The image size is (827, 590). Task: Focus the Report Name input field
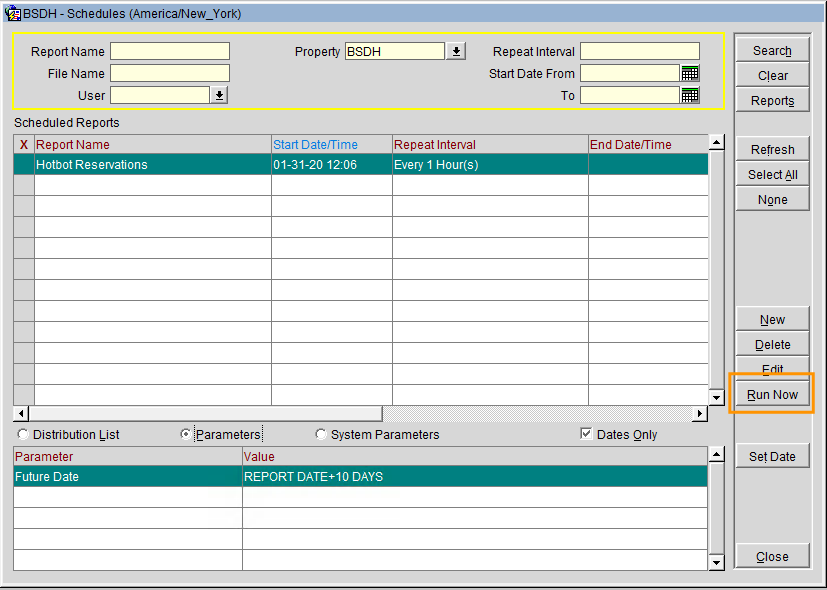(170, 51)
